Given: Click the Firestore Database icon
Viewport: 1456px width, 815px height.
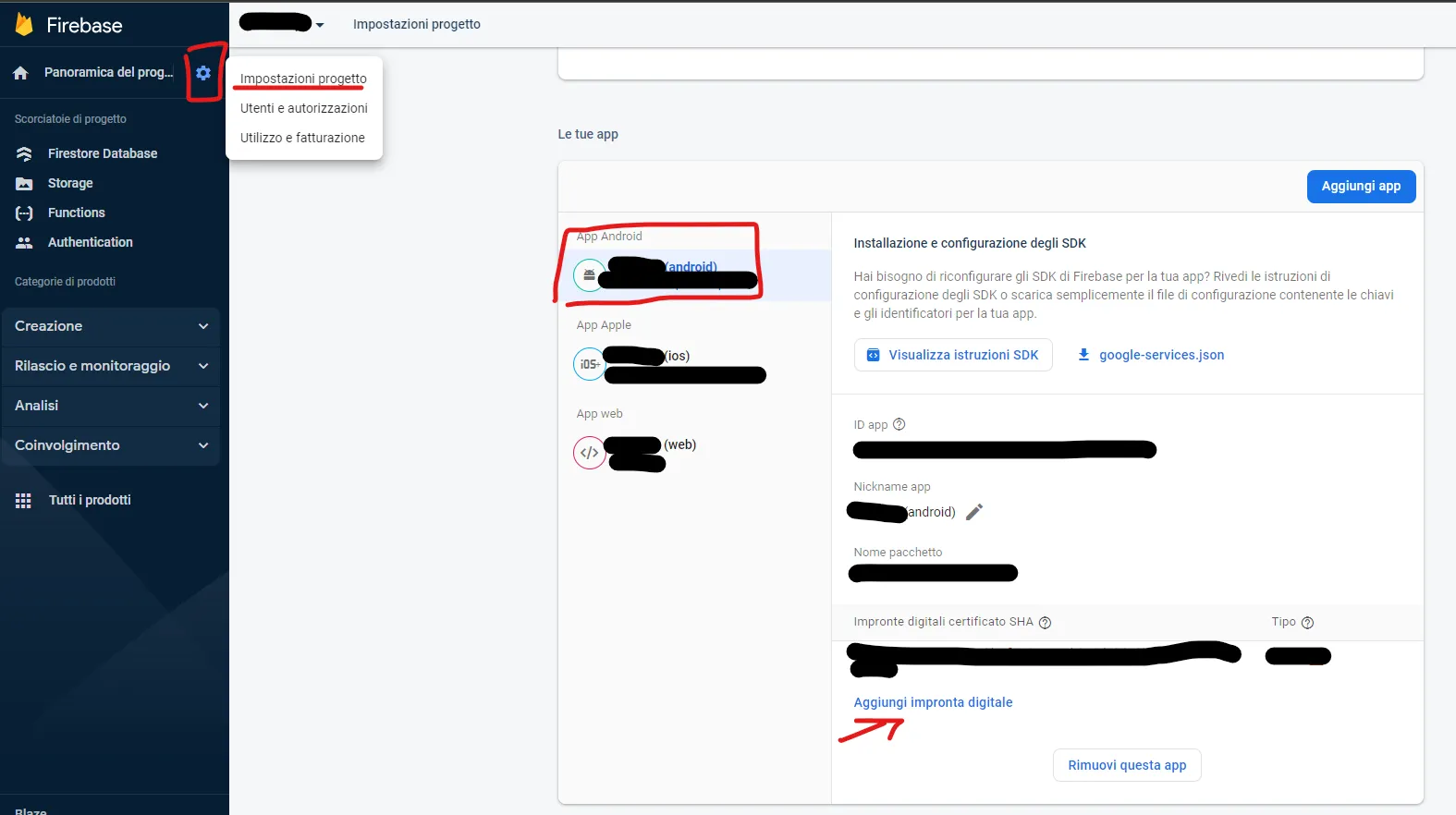Looking at the screenshot, I should (x=24, y=153).
